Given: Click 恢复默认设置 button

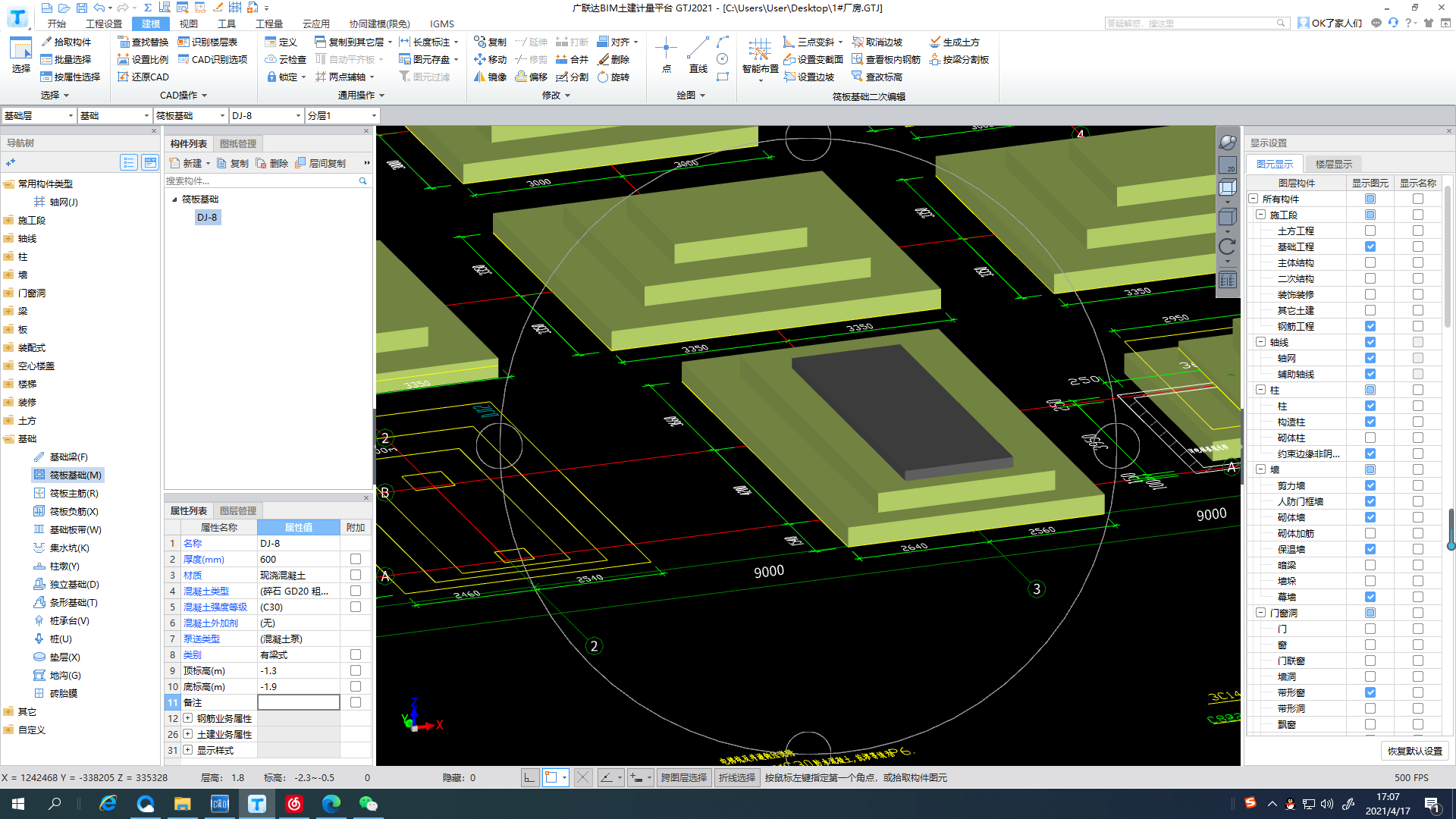Looking at the screenshot, I should (x=1414, y=751).
